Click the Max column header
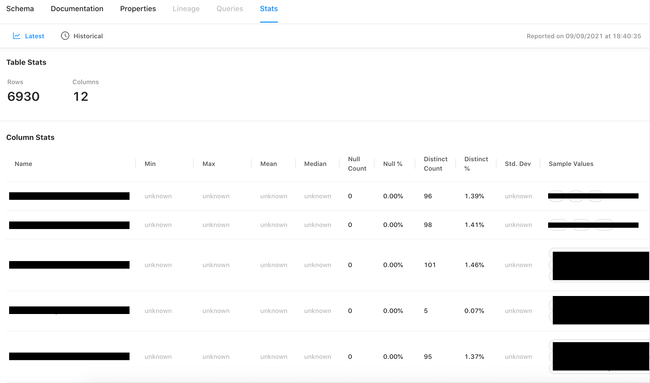Image resolution: width=650 pixels, height=383 pixels. 209,164
